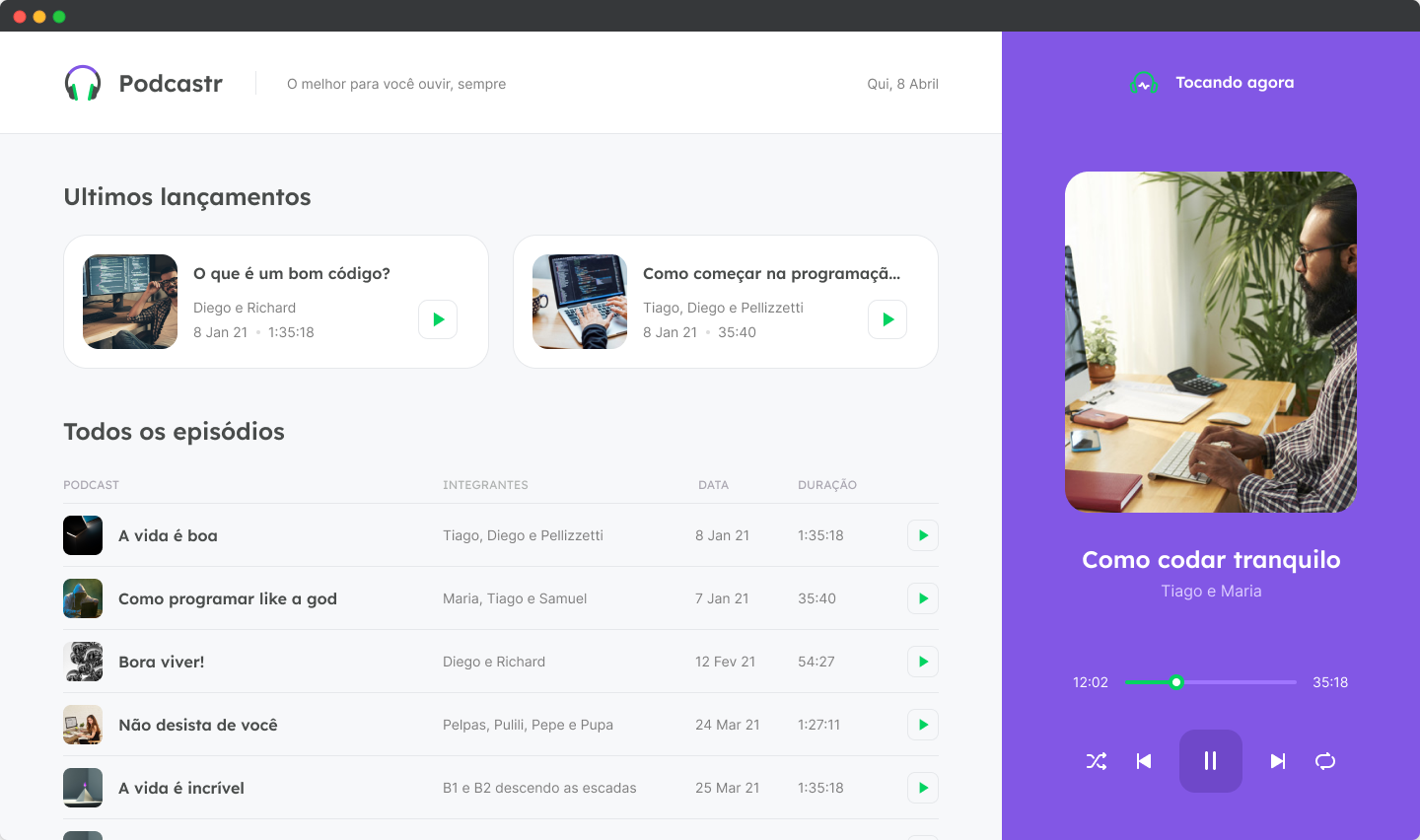Play the episode 'A vida é incrível'

click(922, 788)
